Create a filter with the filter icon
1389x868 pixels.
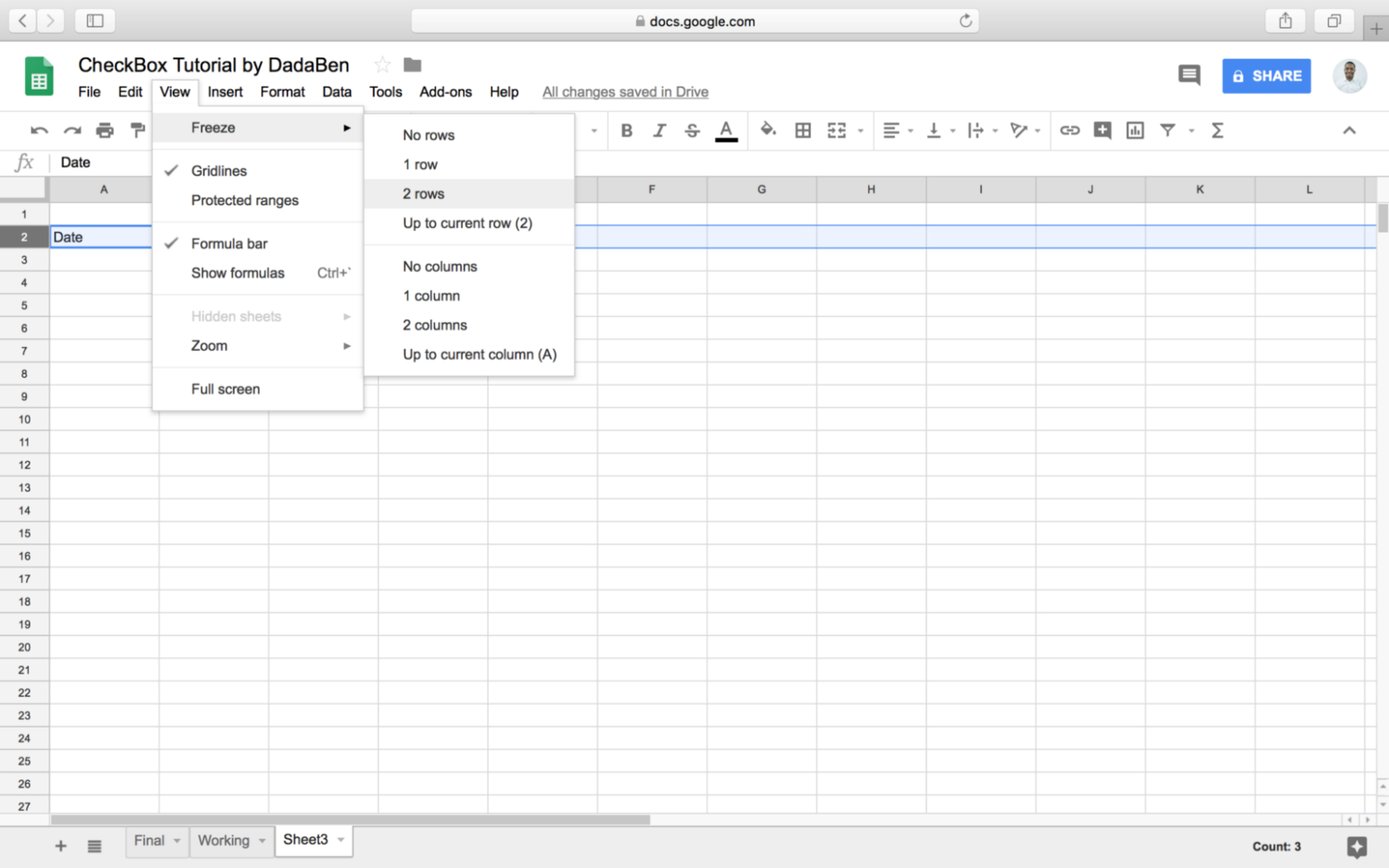[x=1167, y=131]
